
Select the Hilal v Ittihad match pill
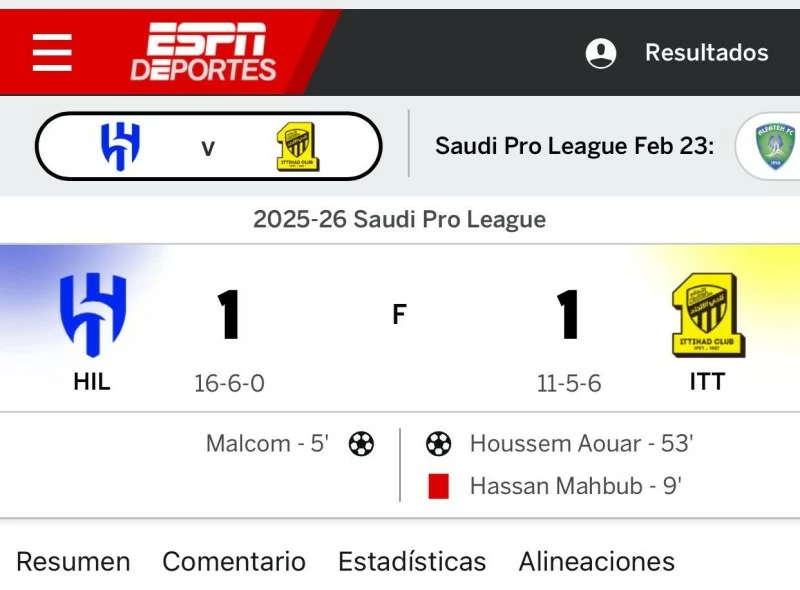tap(208, 147)
